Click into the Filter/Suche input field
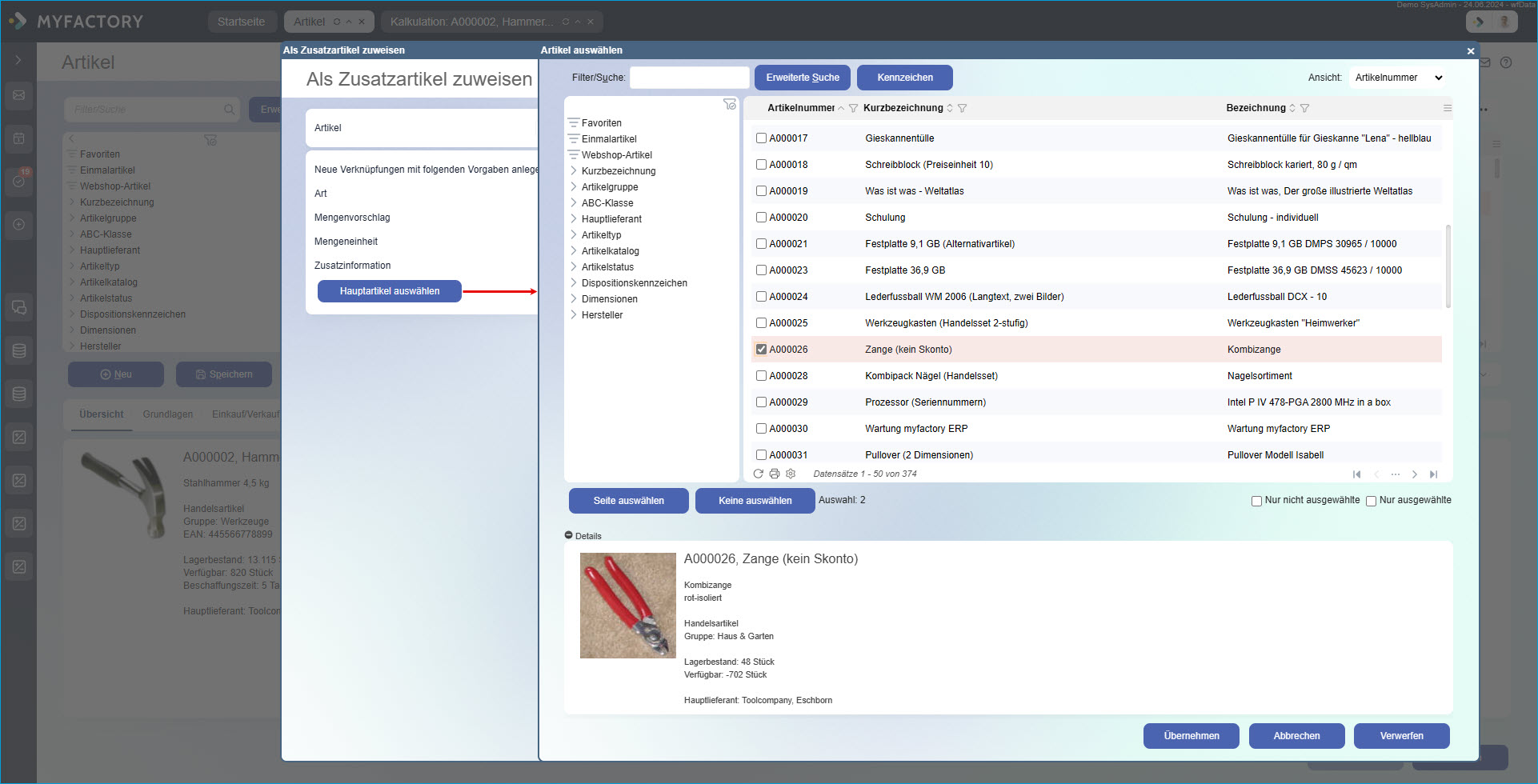The width and height of the screenshot is (1538, 784). coord(689,78)
